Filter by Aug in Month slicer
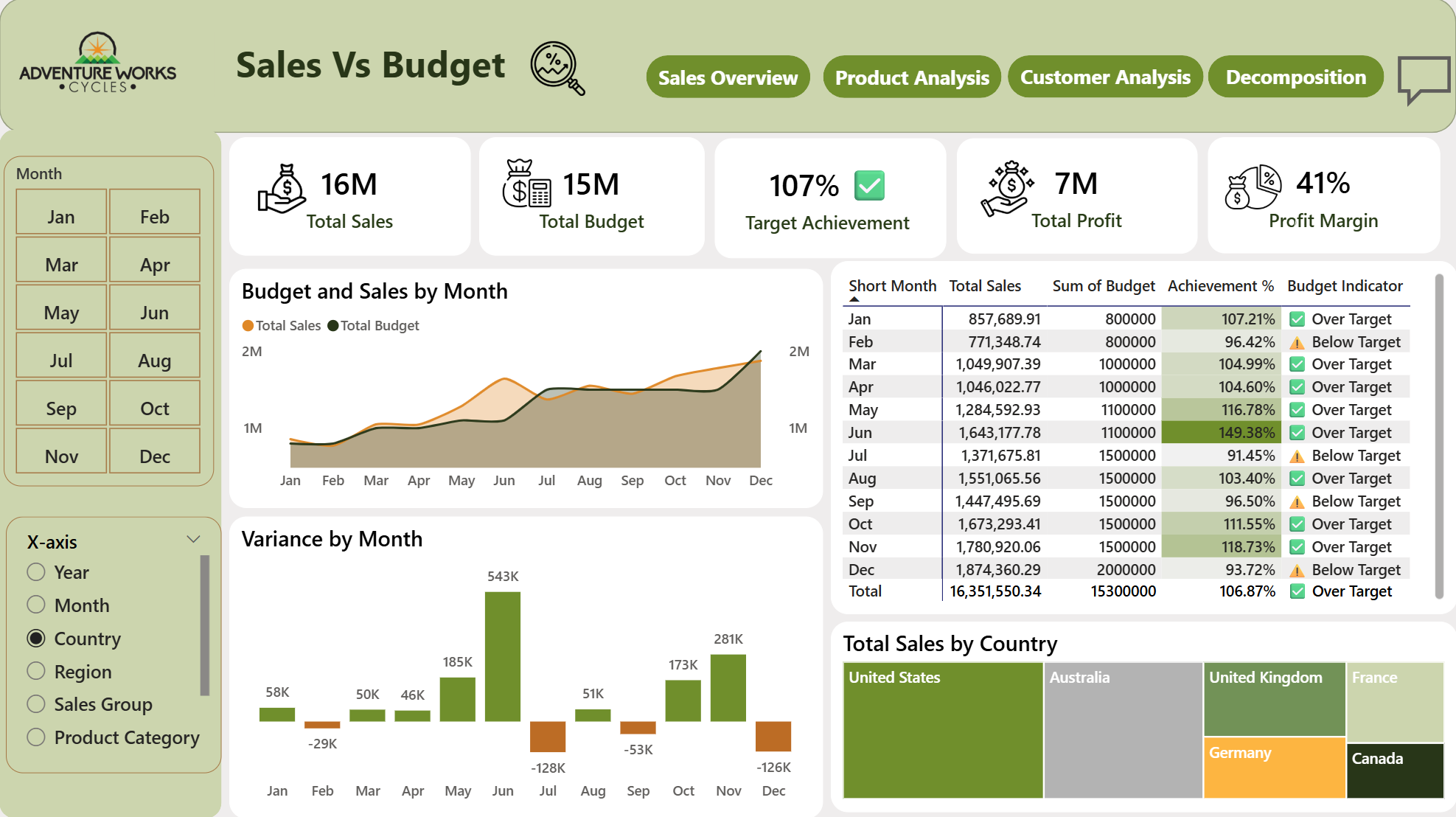This screenshot has height=817, width=1456. 155,355
